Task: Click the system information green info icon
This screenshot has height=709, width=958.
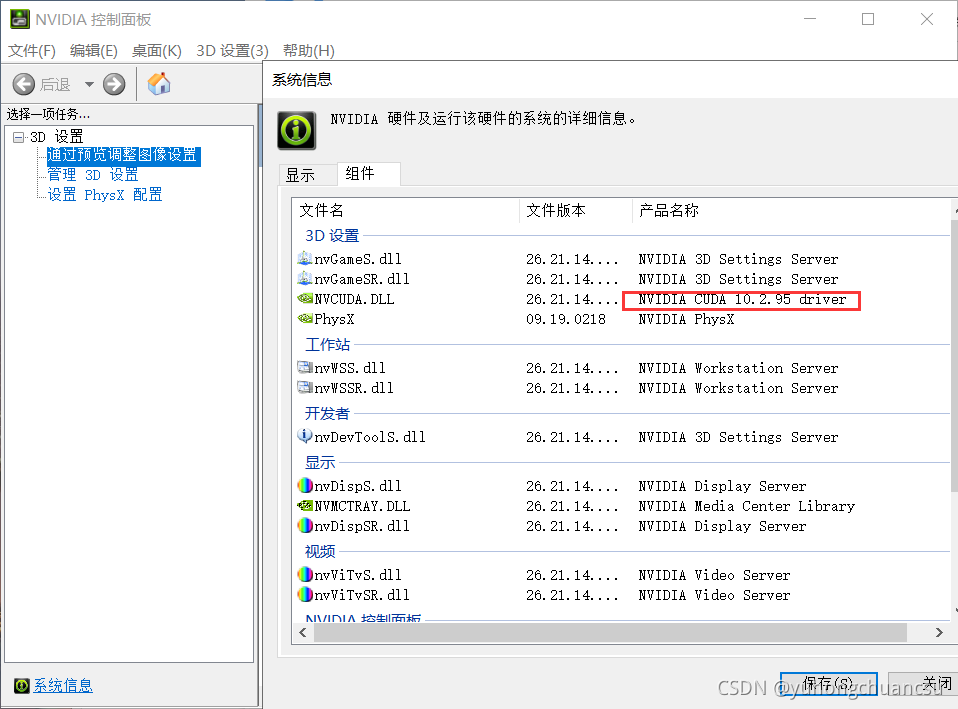Action: click(x=297, y=130)
